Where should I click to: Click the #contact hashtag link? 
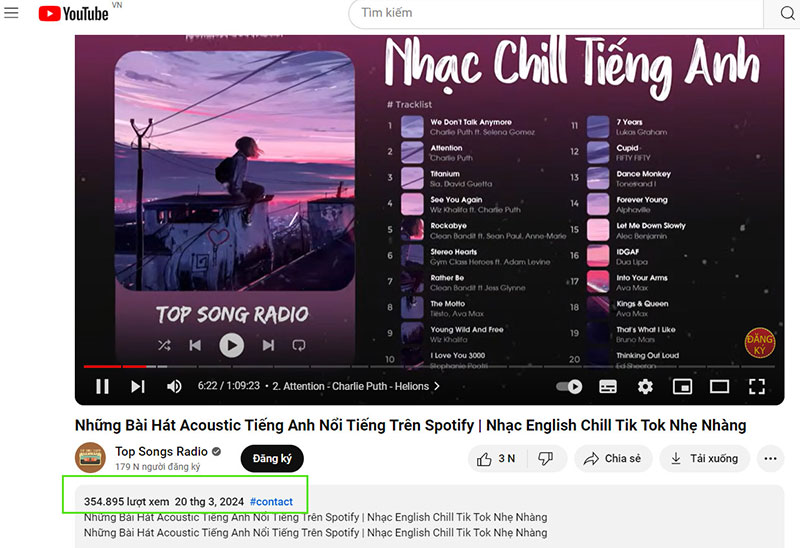click(271, 502)
